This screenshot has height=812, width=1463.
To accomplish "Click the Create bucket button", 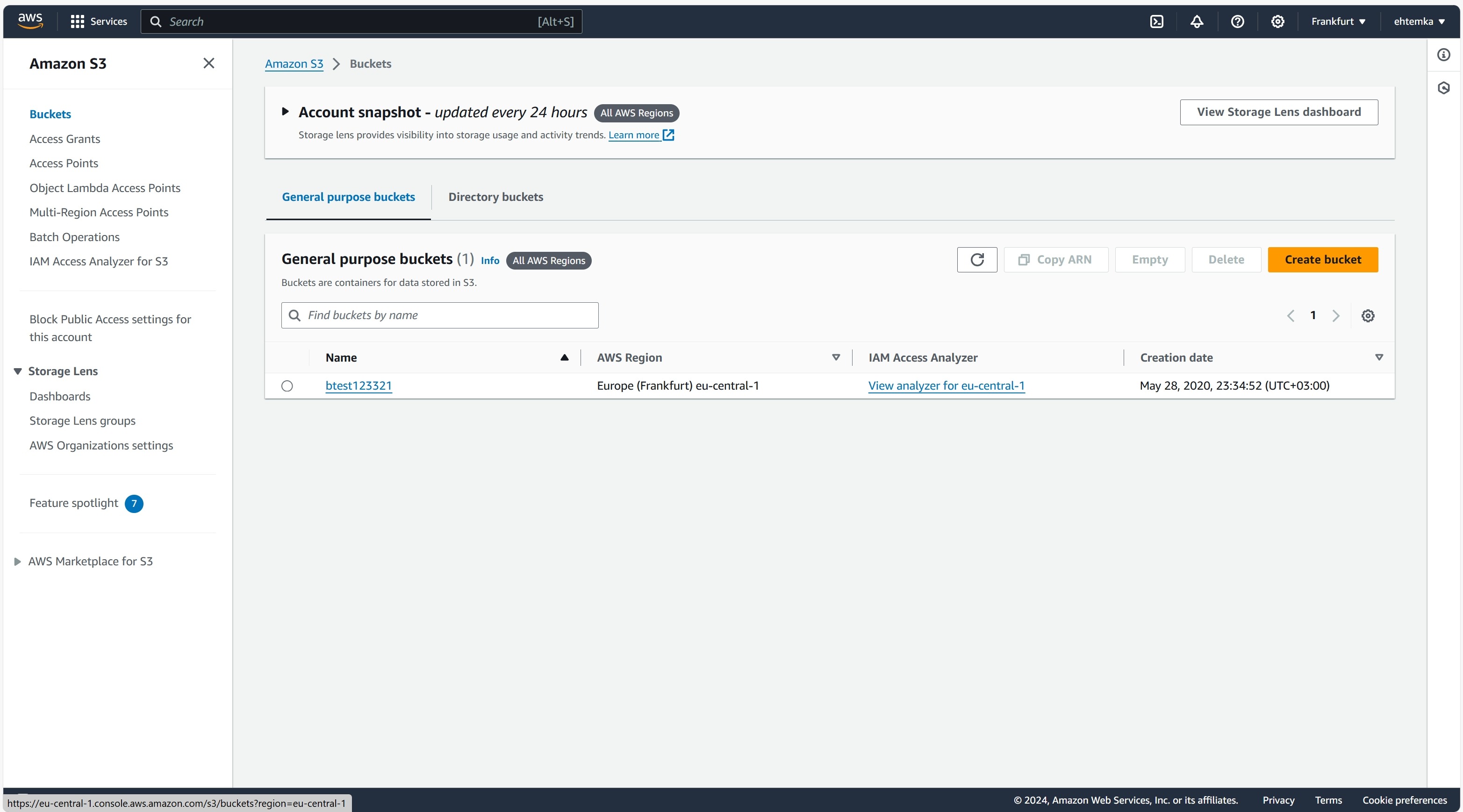I will [x=1323, y=259].
